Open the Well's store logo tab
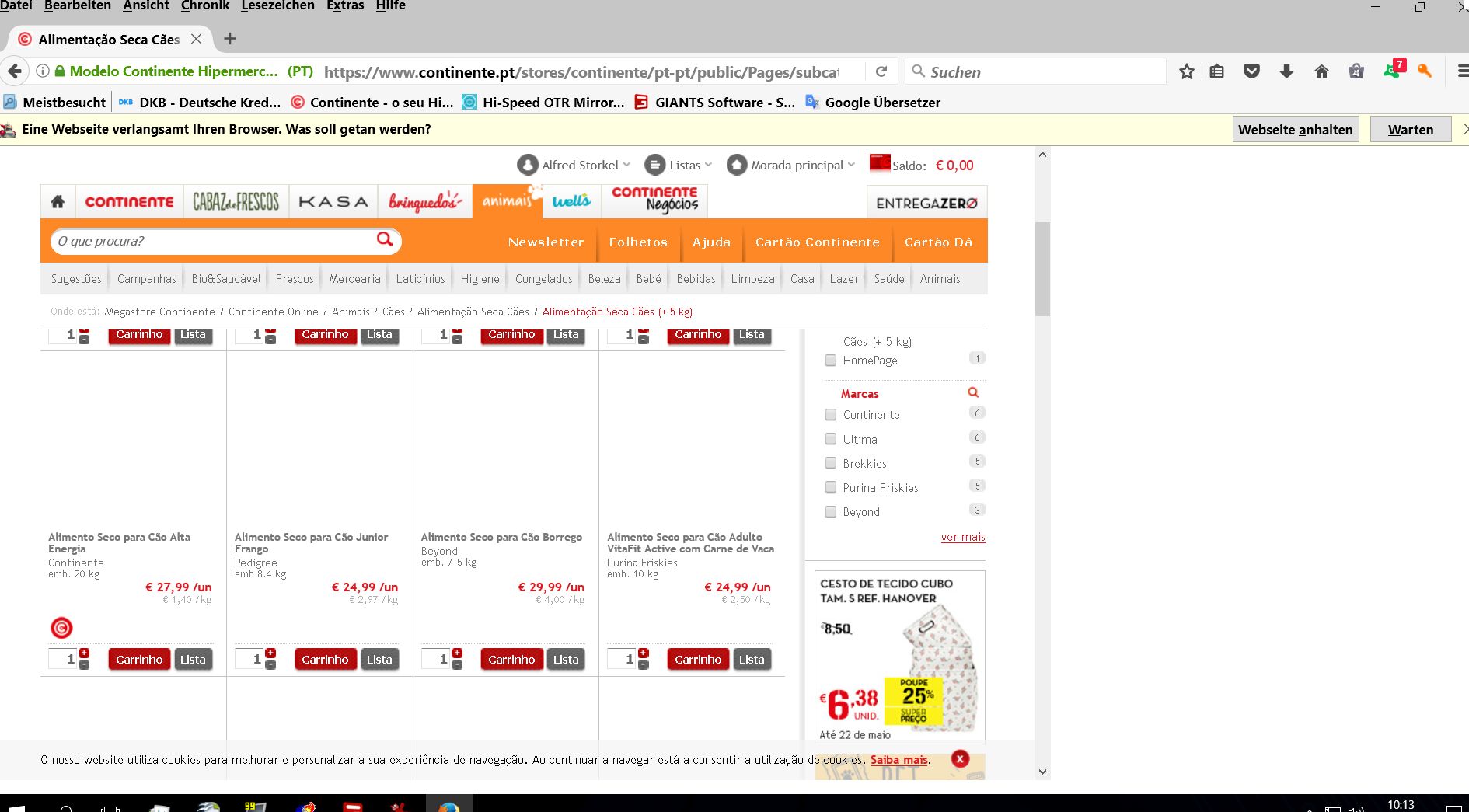 (571, 202)
